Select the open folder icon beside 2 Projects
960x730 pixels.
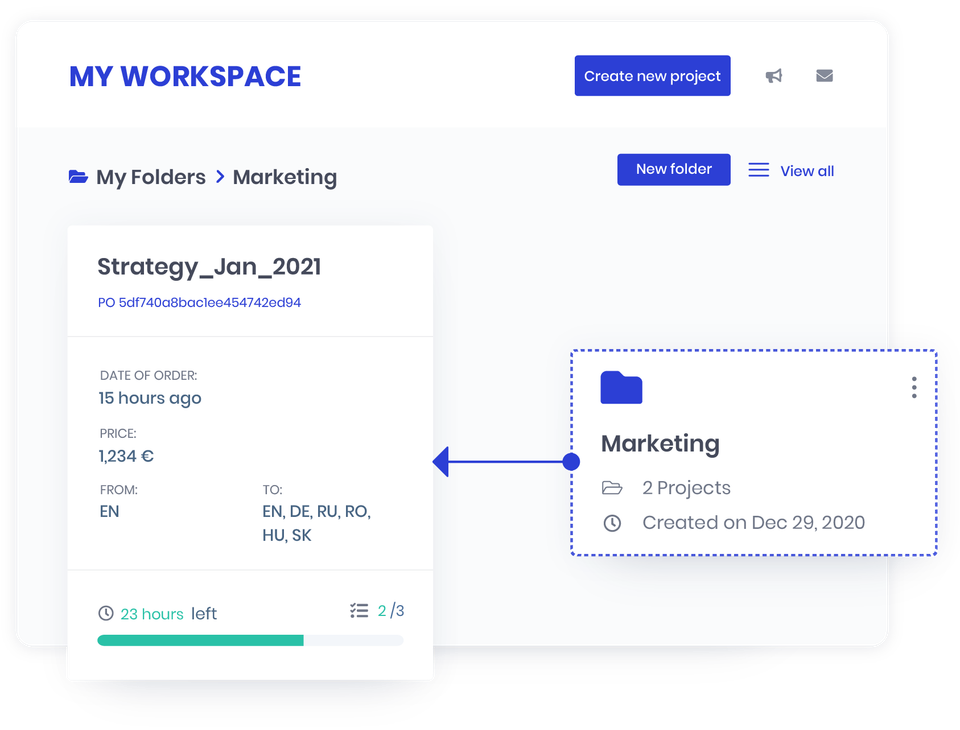click(x=613, y=487)
